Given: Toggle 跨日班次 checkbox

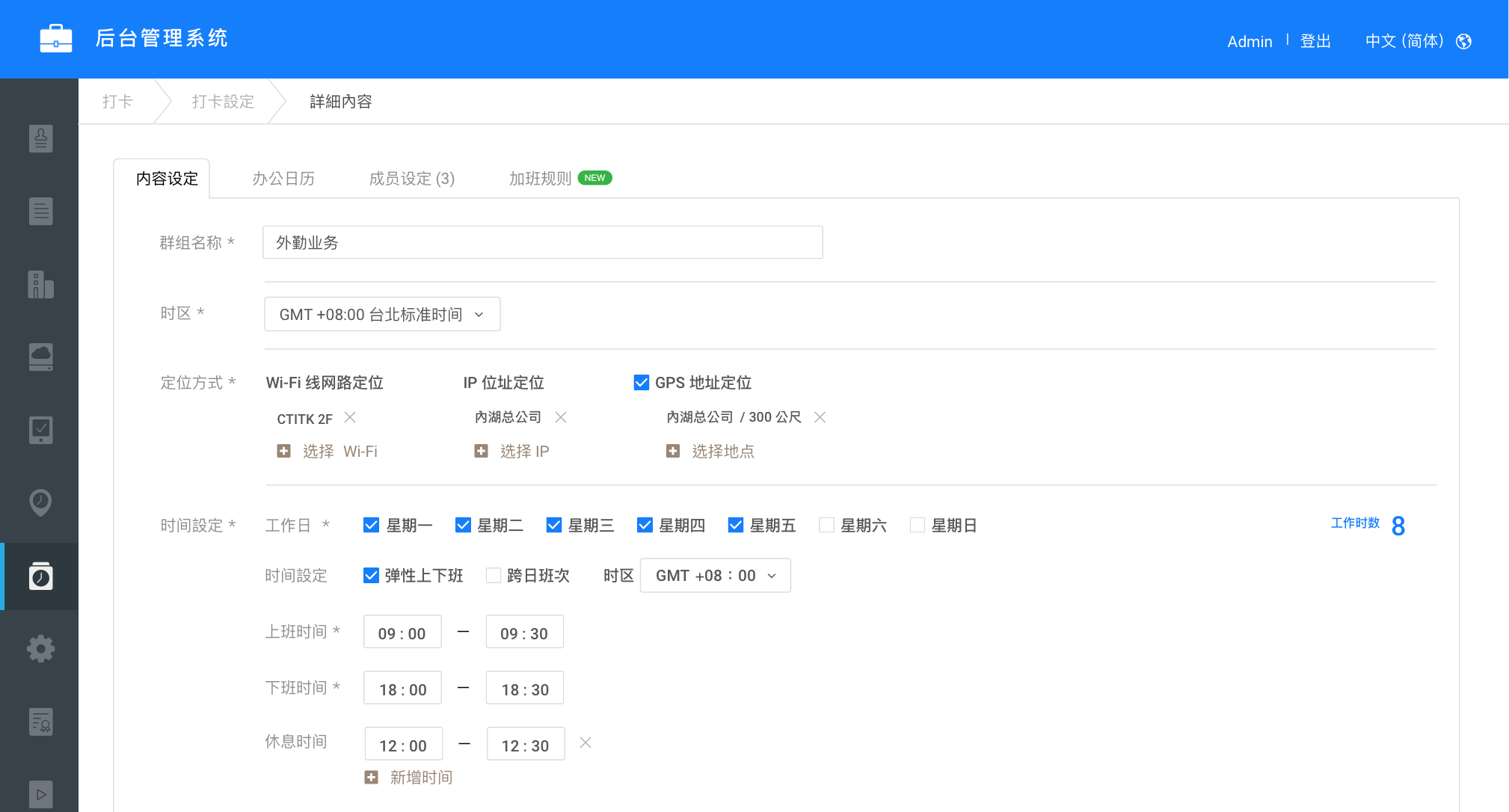Looking at the screenshot, I should click(494, 575).
